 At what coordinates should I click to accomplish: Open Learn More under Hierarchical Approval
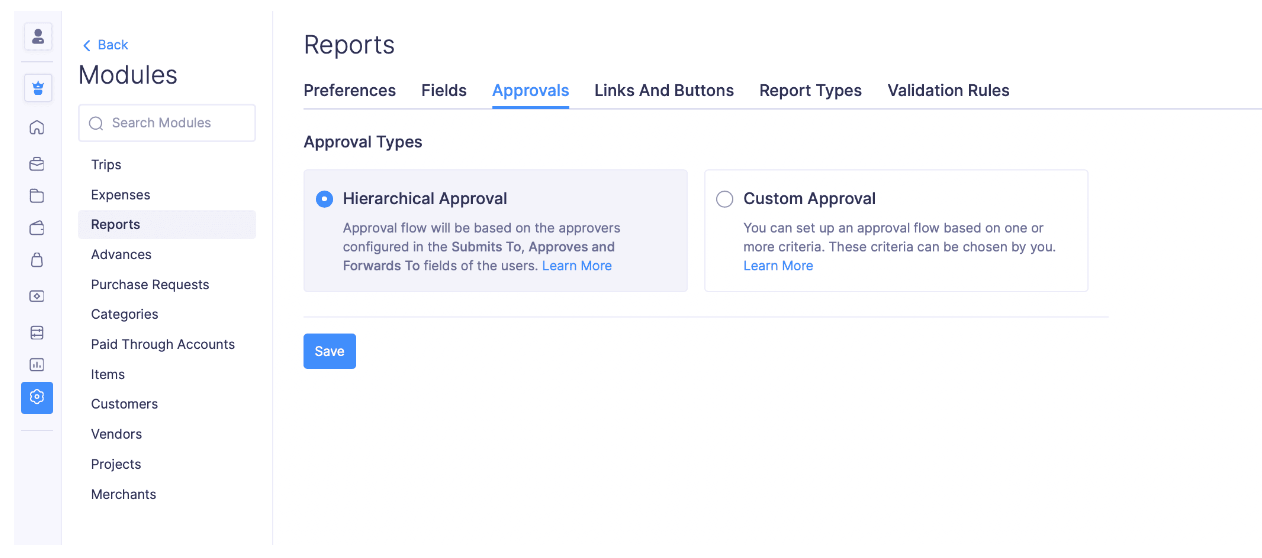click(577, 266)
